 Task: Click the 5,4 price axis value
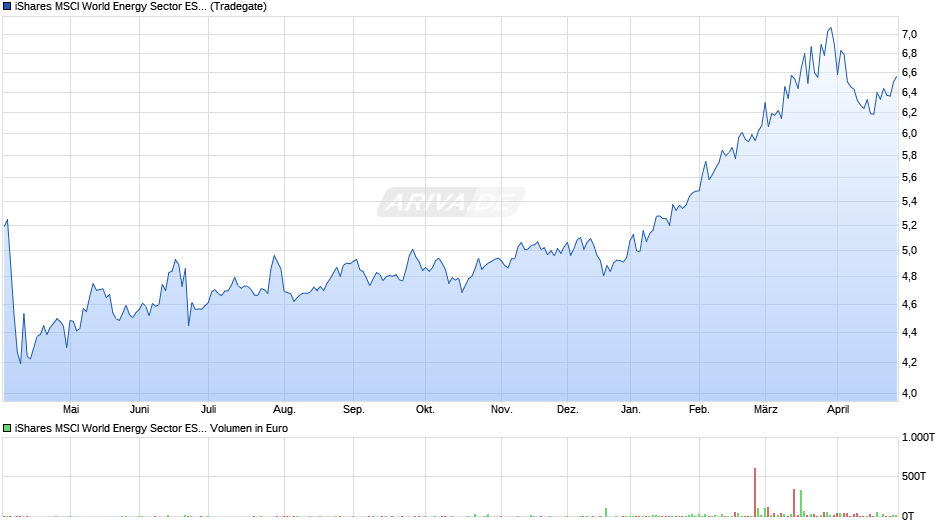click(909, 201)
